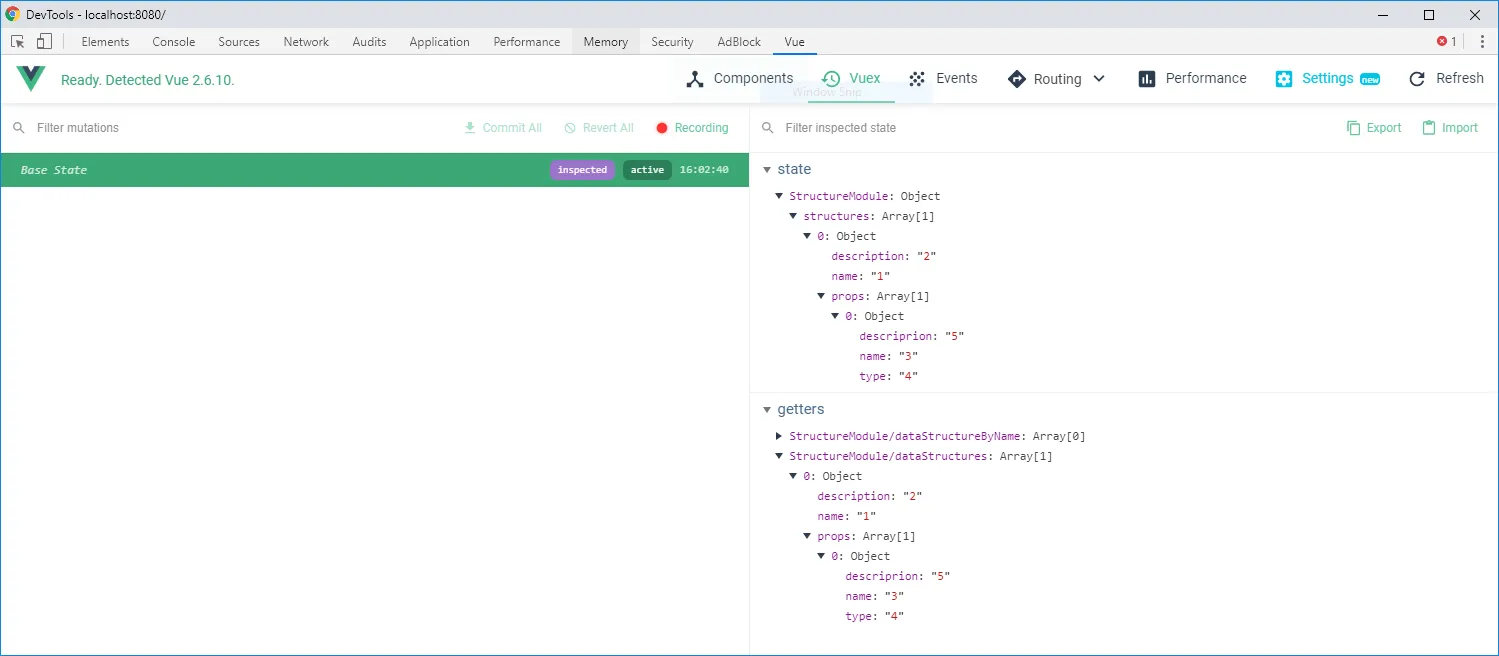This screenshot has height=656, width=1499.
Task: Click descriprion: "5" in getters tree
Action: pos(898,576)
